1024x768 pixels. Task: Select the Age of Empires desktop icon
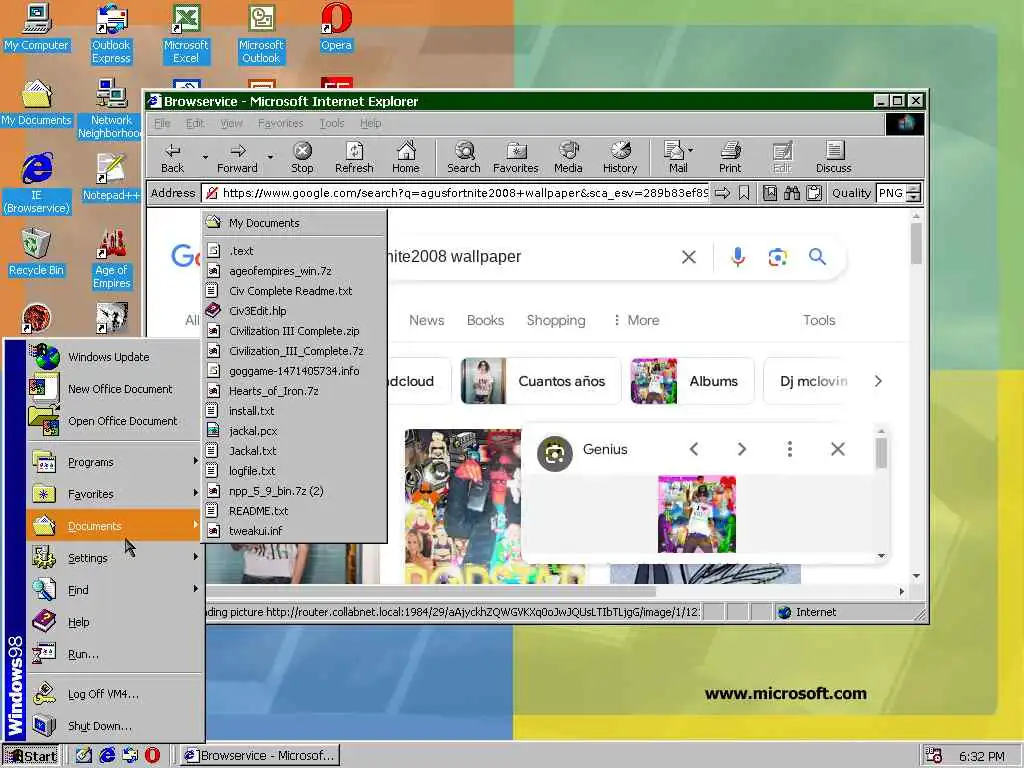(x=112, y=259)
